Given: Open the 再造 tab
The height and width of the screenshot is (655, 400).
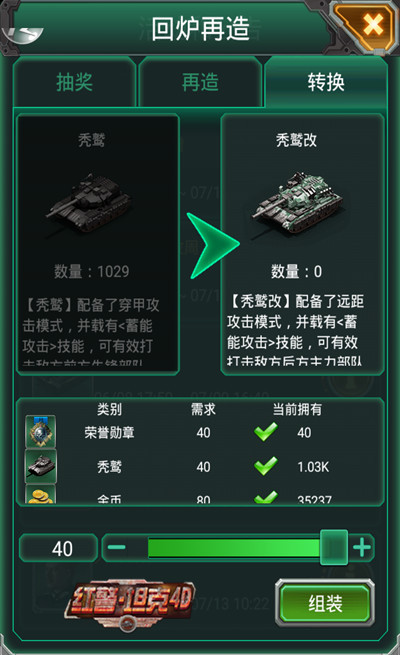Looking at the screenshot, I should tap(200, 82).
